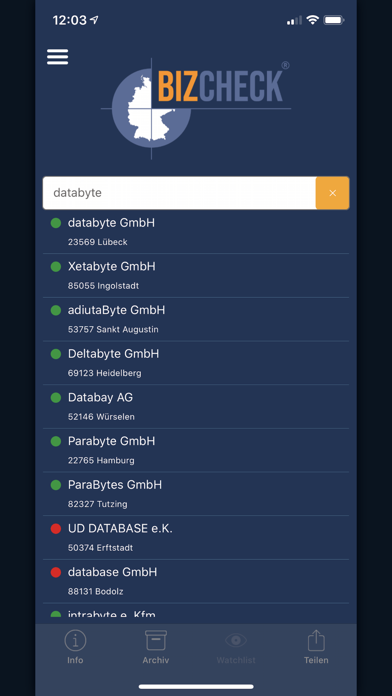Open the Info tab
The height and width of the screenshot is (696, 392).
tap(75, 647)
